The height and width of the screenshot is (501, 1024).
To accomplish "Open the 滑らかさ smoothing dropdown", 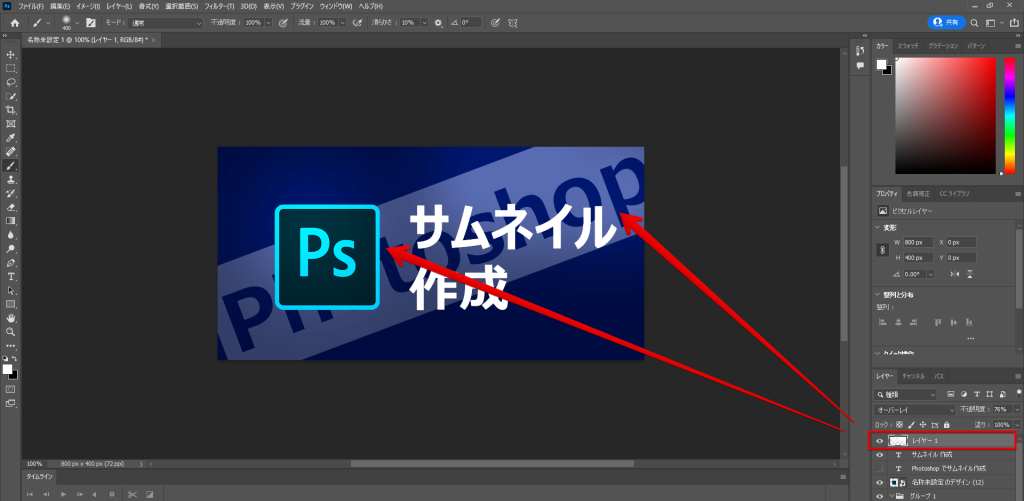I will pos(424,22).
